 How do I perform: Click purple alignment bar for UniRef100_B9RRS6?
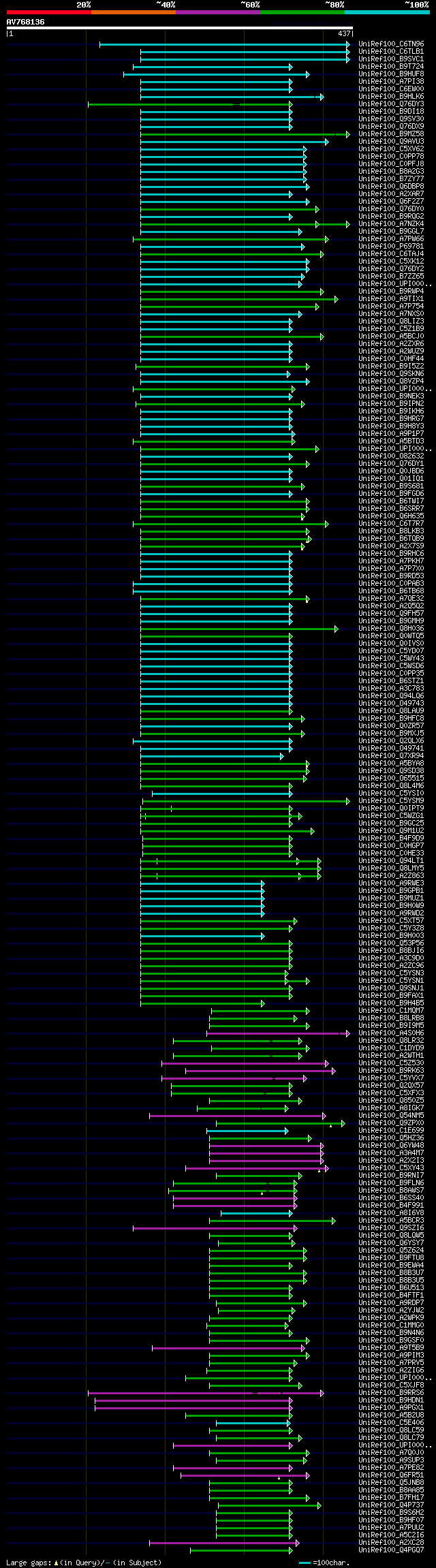[x=206, y=1393]
